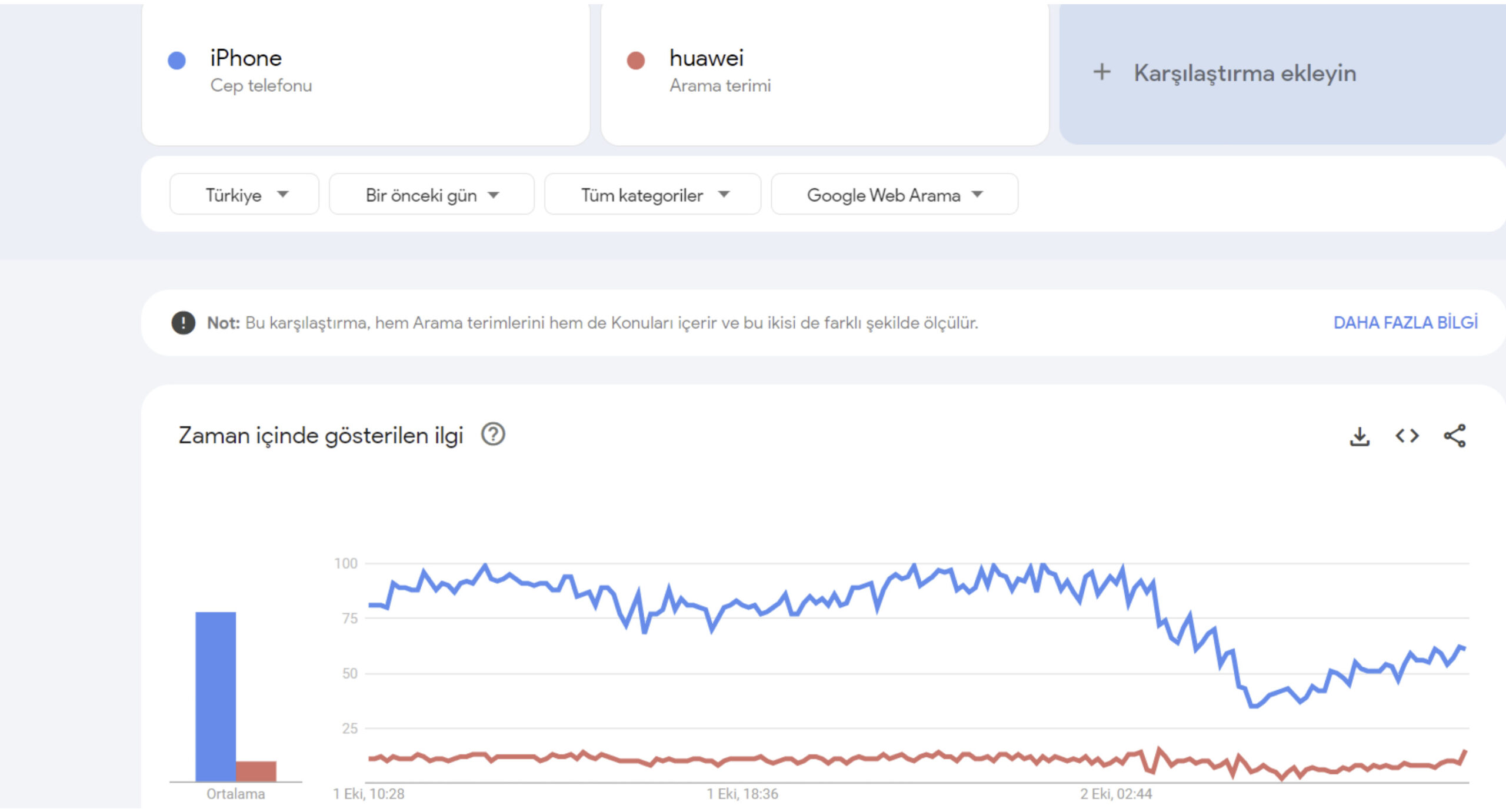Share the interest over time chart

pyautogui.click(x=1454, y=436)
